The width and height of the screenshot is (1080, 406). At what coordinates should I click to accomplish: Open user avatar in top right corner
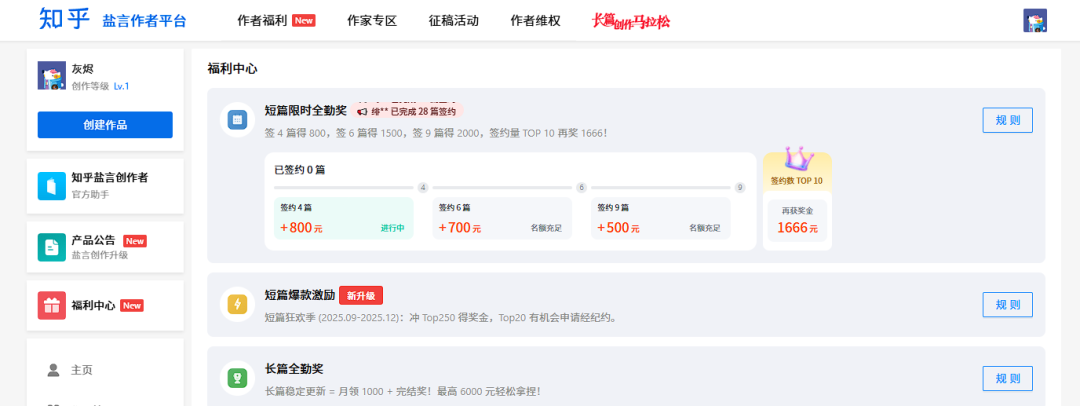pyautogui.click(x=1035, y=21)
